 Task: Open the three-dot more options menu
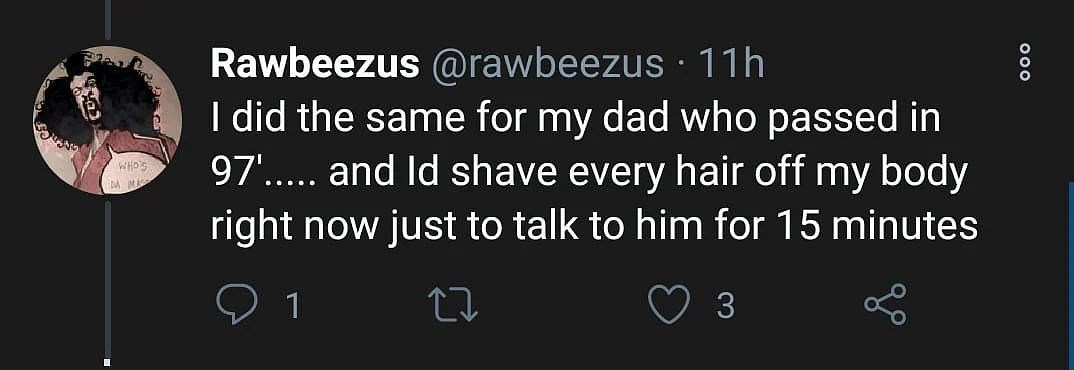tap(1025, 62)
